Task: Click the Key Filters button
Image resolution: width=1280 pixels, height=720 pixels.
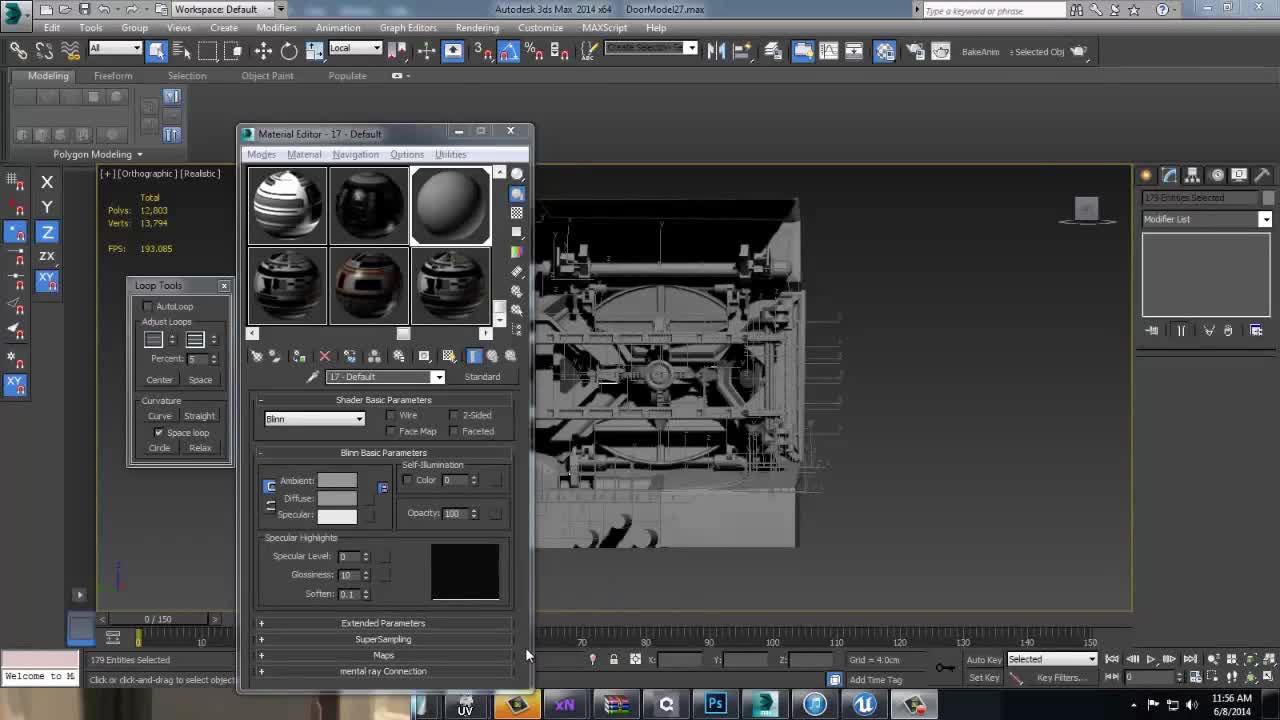Action: [1061, 677]
